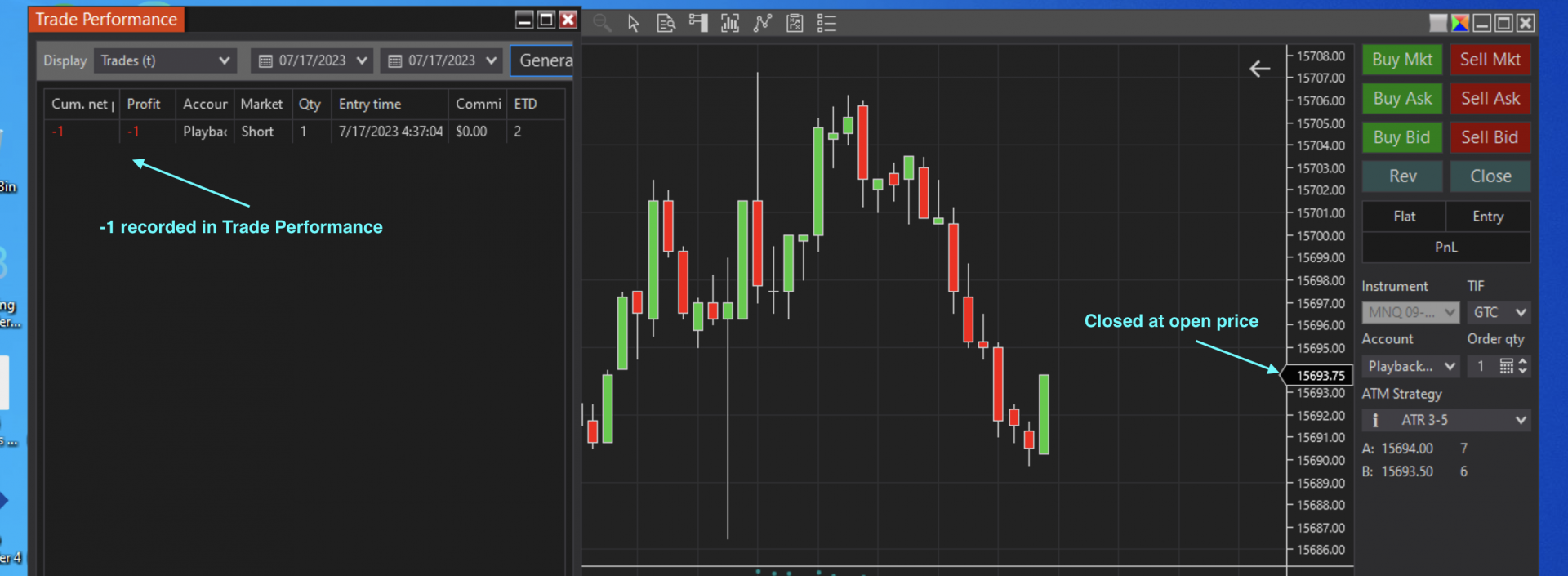Click the Buy Bid button

coord(1402,137)
